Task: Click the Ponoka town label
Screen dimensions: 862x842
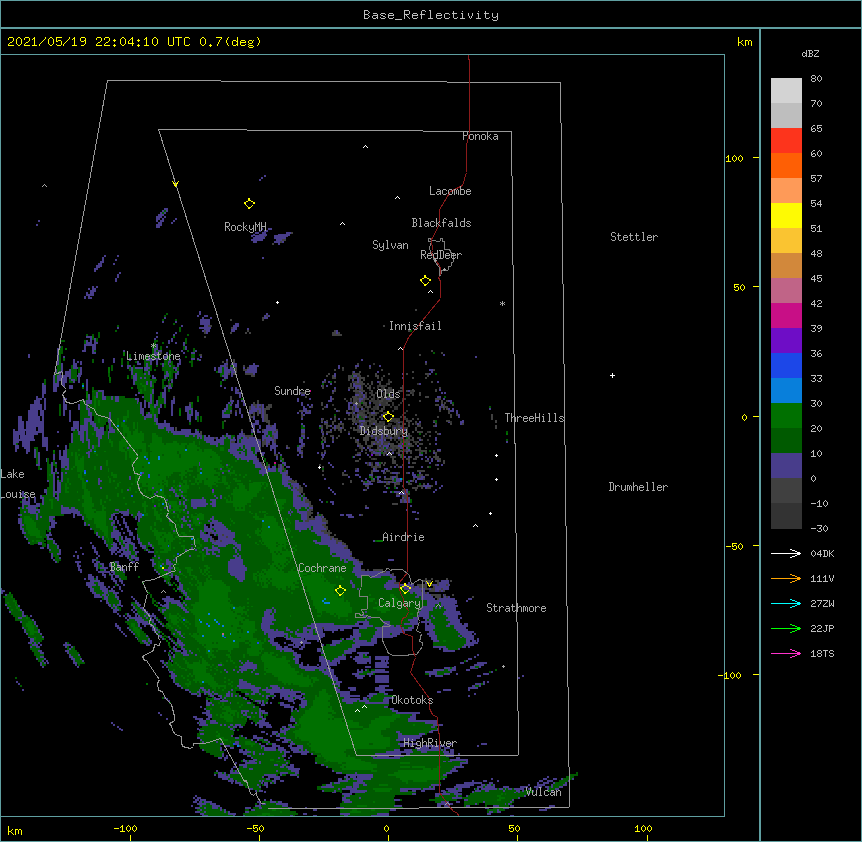Action: coord(480,136)
